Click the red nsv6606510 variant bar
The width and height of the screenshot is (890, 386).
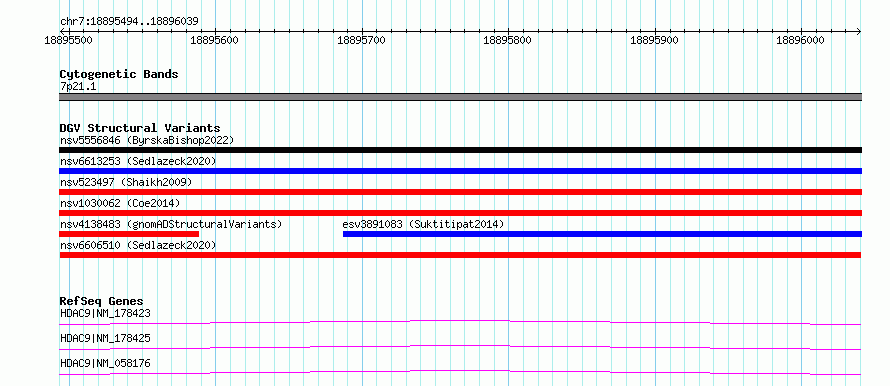pos(460,255)
